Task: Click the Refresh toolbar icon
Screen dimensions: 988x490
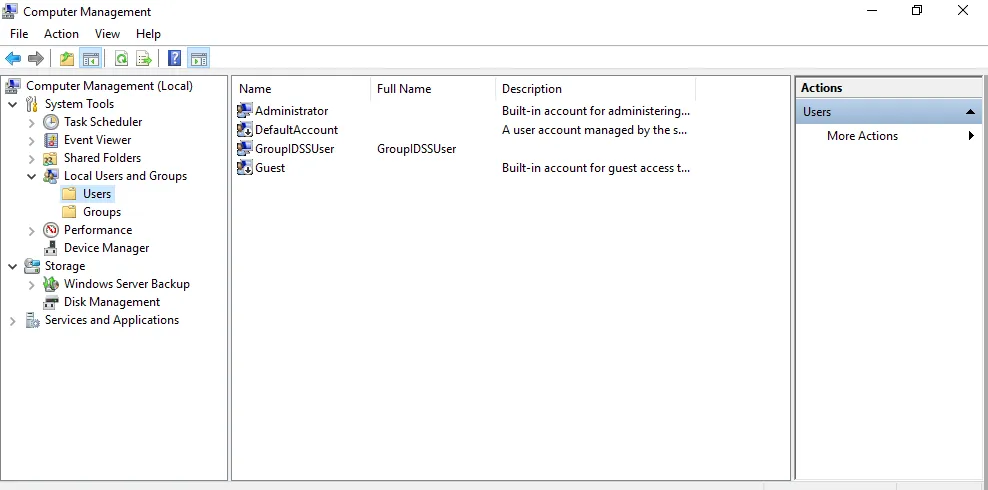Action: tap(122, 59)
